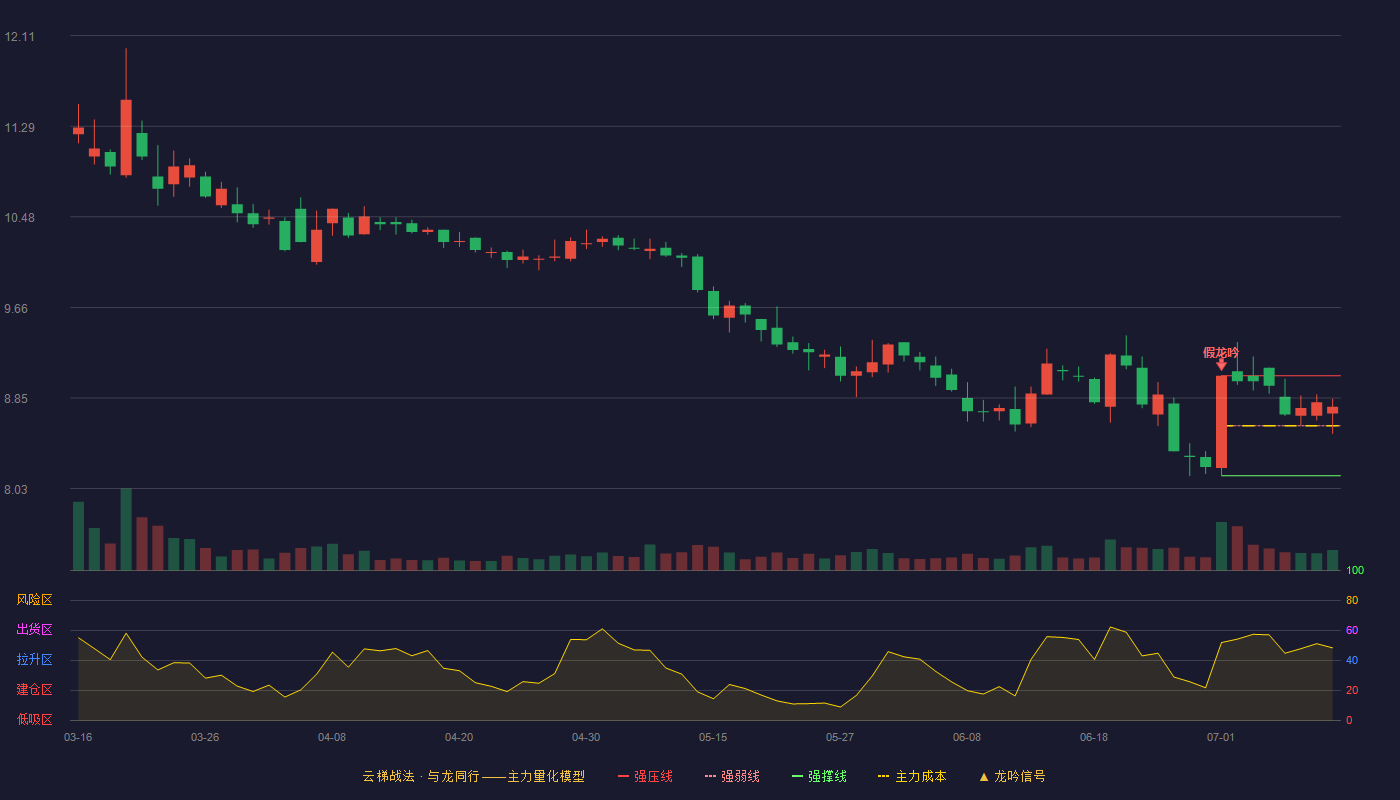Click the 20 indicator scale label
This screenshot has width=1400, height=800.
pyautogui.click(x=1352, y=690)
